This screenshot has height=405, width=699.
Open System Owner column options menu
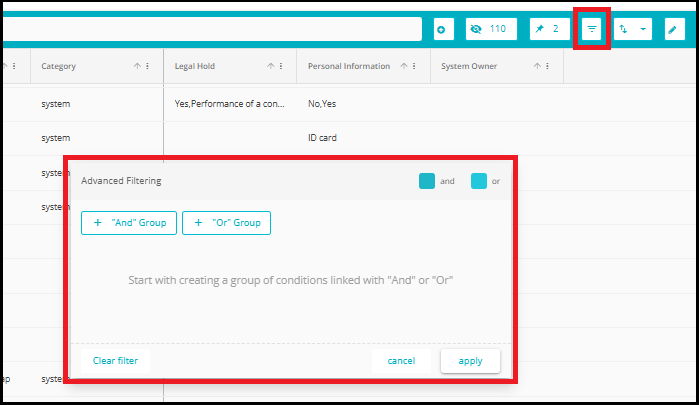[548, 67]
